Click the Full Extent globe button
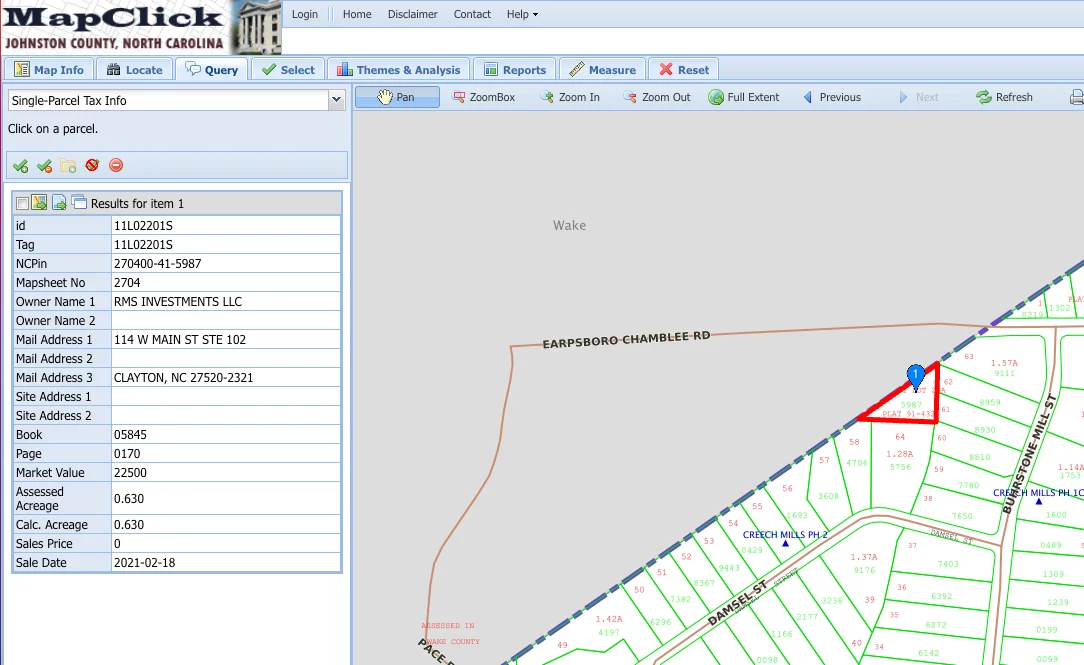1084x665 pixels. coord(743,97)
